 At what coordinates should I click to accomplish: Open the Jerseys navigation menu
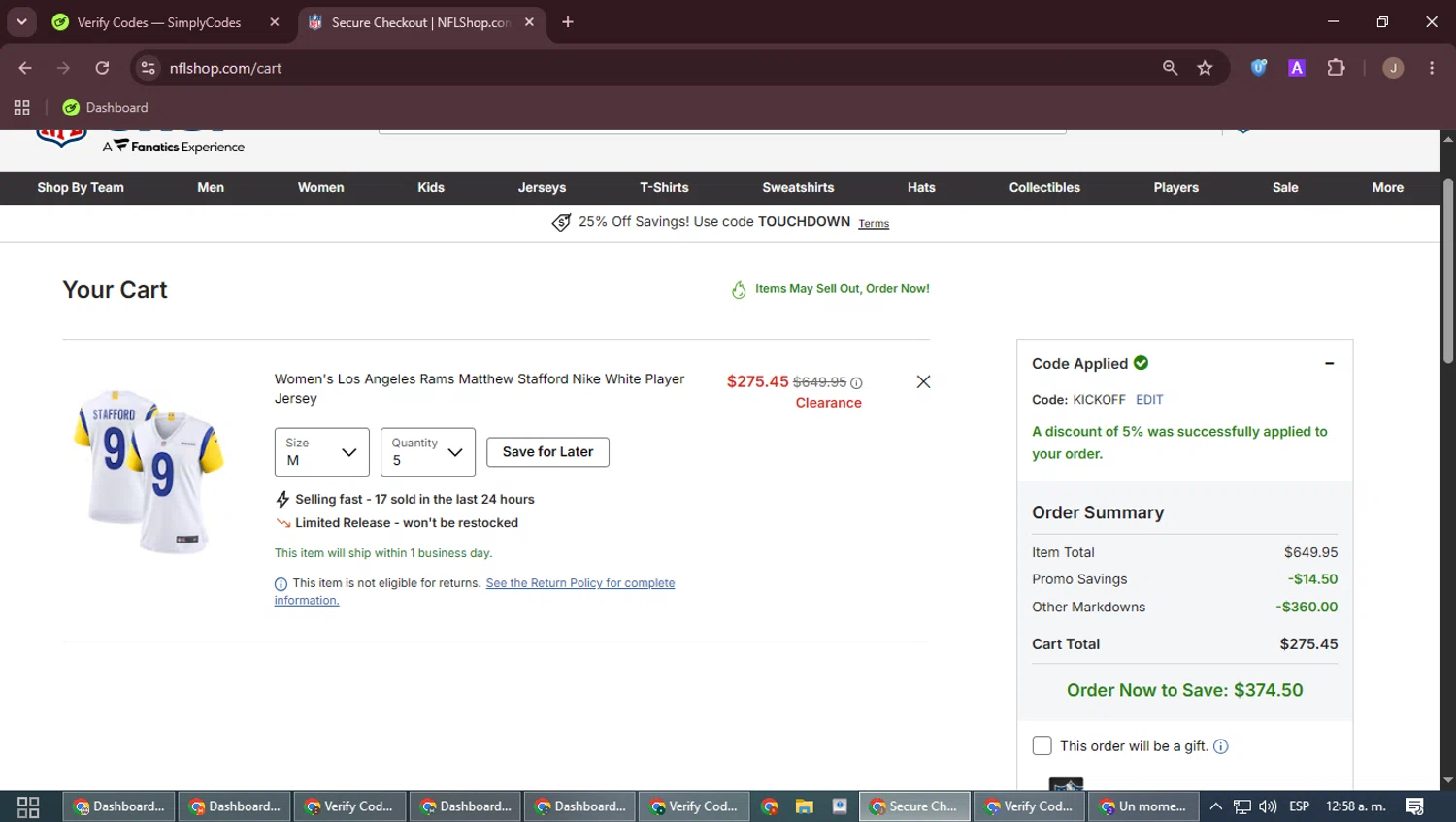[x=542, y=188]
